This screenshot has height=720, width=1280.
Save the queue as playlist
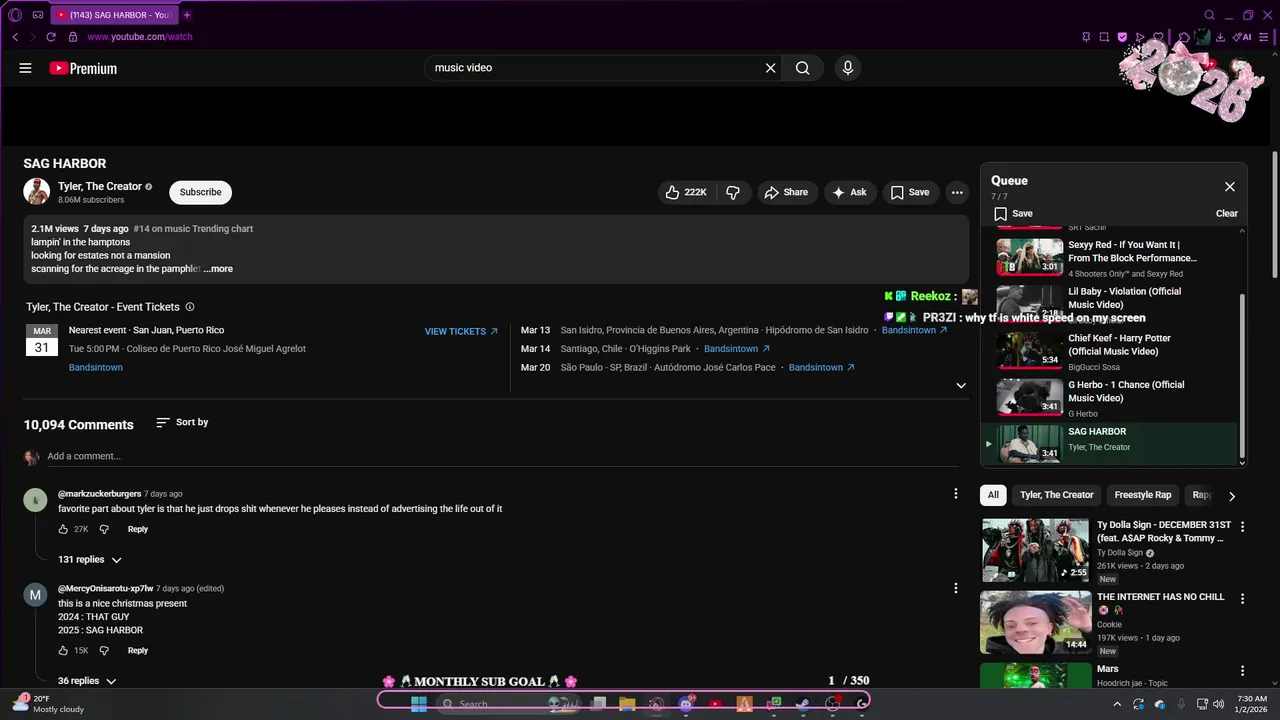point(1013,213)
